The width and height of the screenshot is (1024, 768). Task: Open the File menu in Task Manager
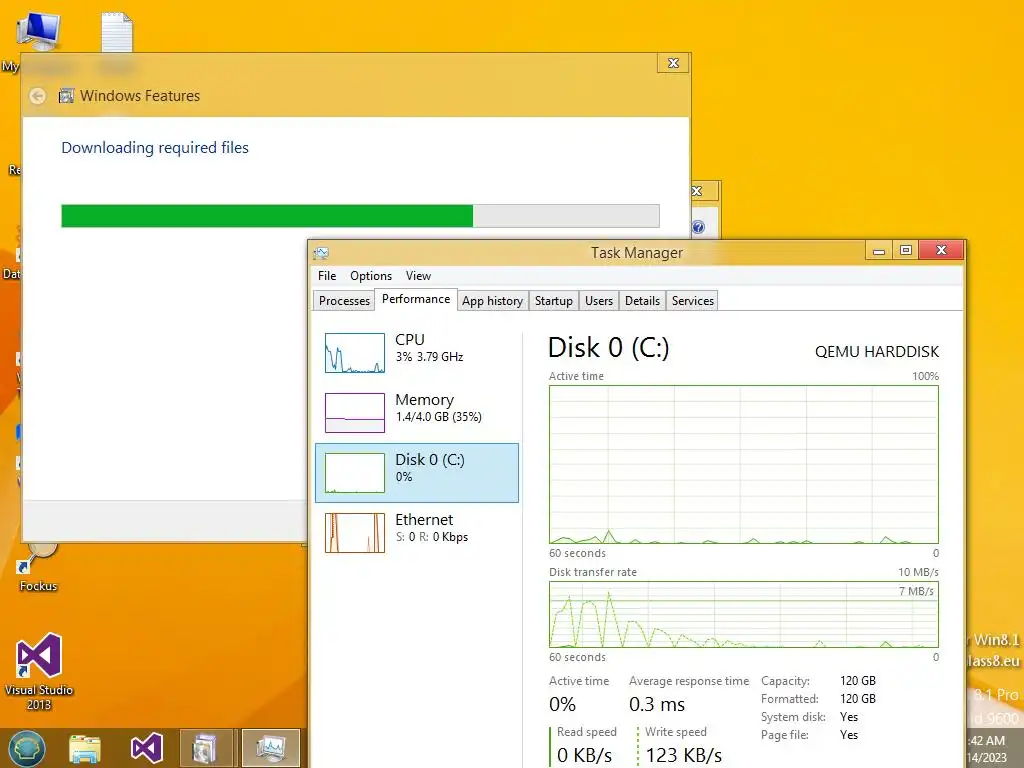[x=327, y=276]
